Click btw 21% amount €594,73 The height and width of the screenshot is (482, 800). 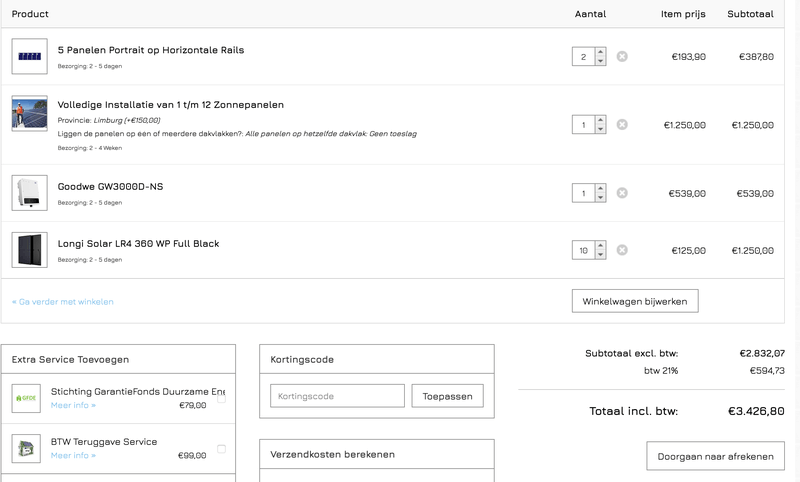tap(767, 370)
